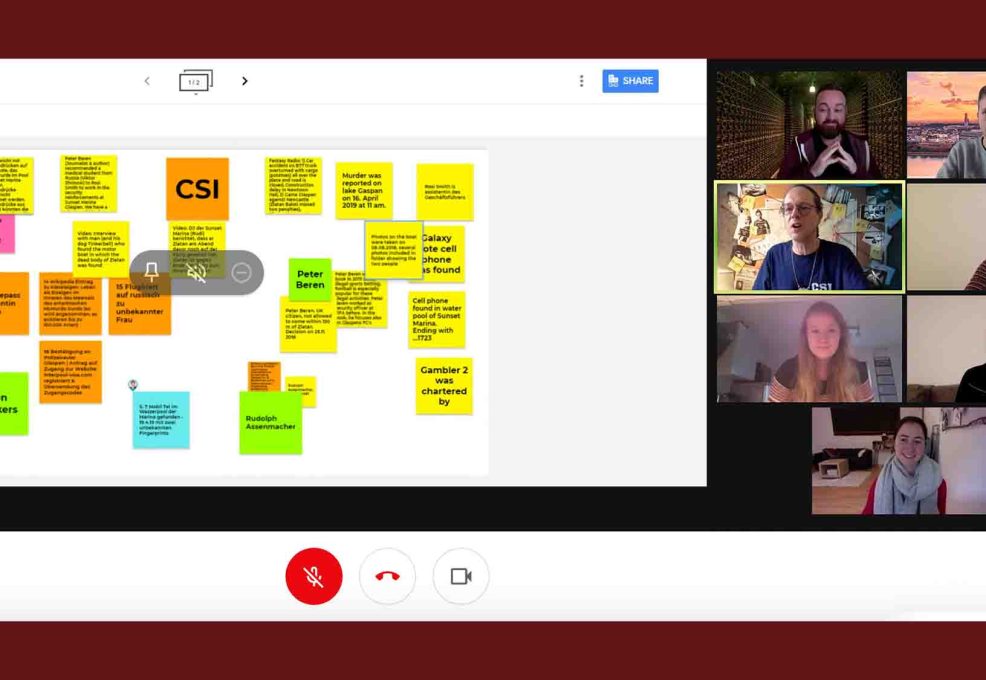
Task: Click the green Rudolph Assenmacher note
Action: (x=270, y=422)
